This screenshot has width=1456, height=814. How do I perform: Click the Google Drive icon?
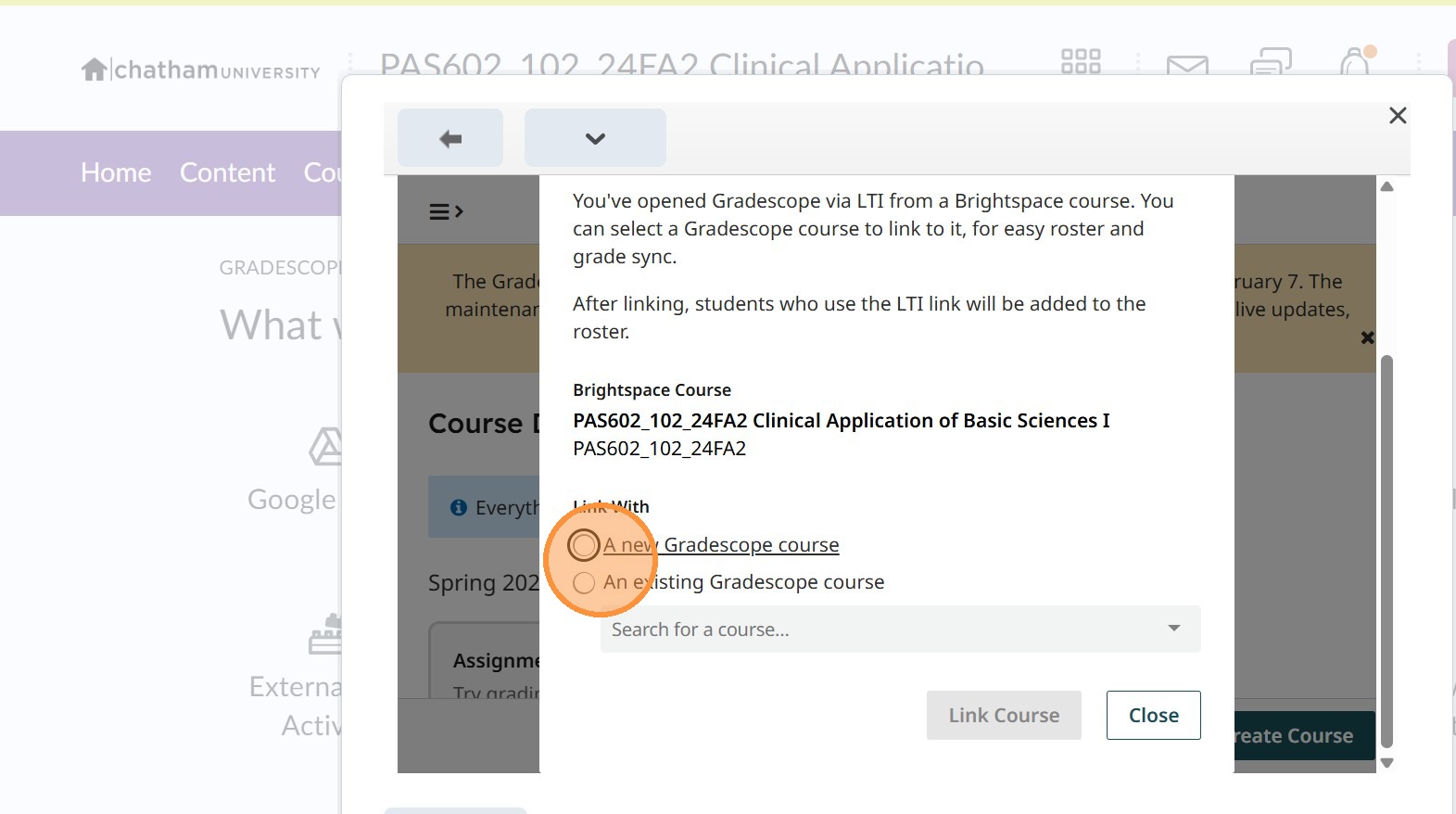(x=325, y=447)
